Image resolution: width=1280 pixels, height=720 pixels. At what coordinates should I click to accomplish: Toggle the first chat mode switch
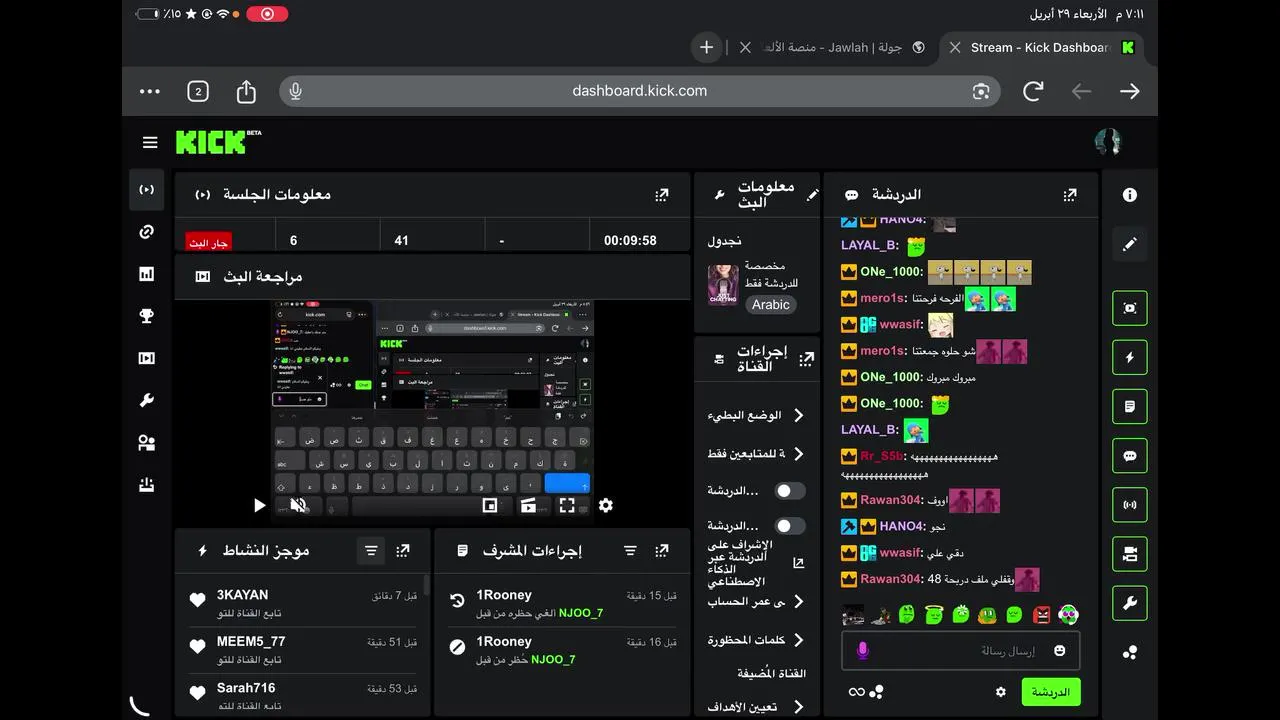click(x=790, y=491)
